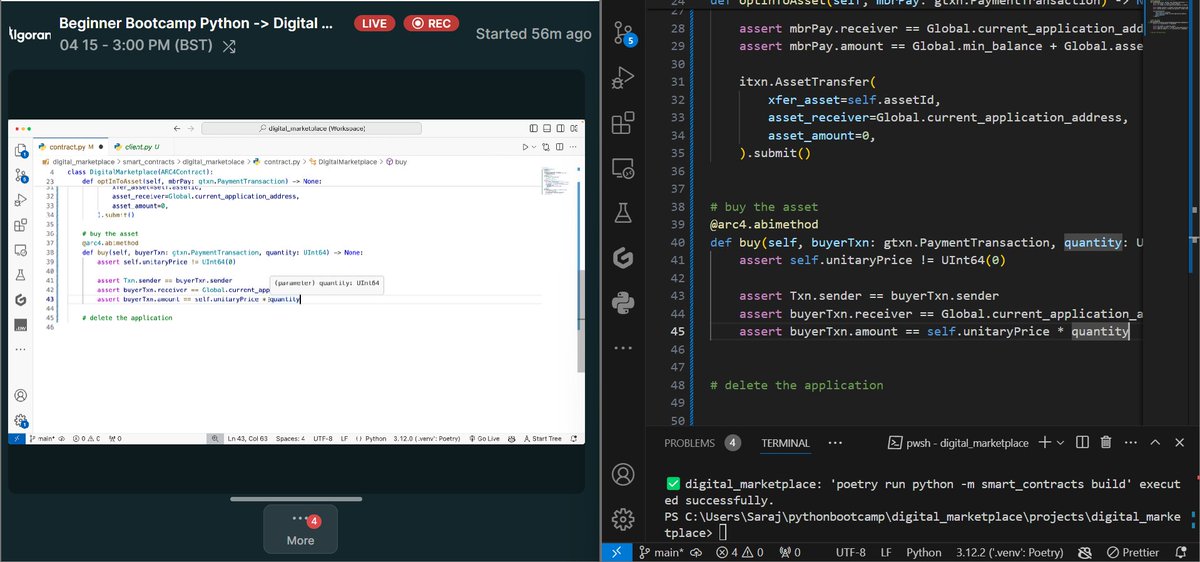Click 'Ln 43, Col 63' in livestream status bar
The height and width of the screenshot is (562, 1200).
click(248, 438)
